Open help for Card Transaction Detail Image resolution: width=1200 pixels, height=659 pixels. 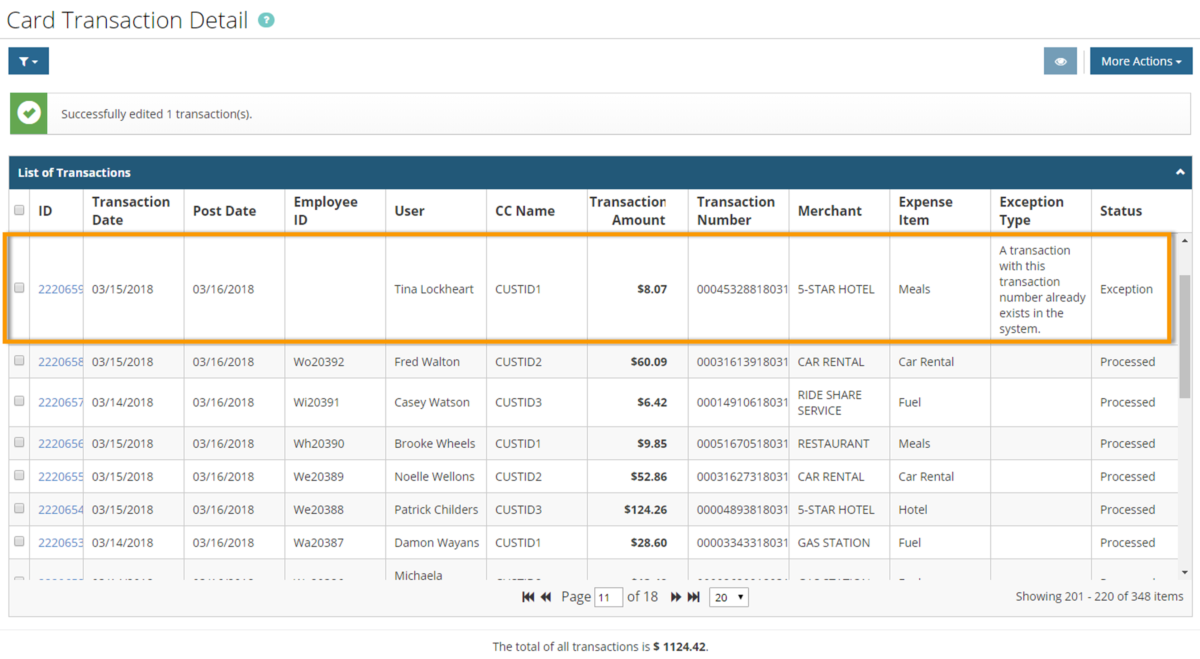pos(265,19)
